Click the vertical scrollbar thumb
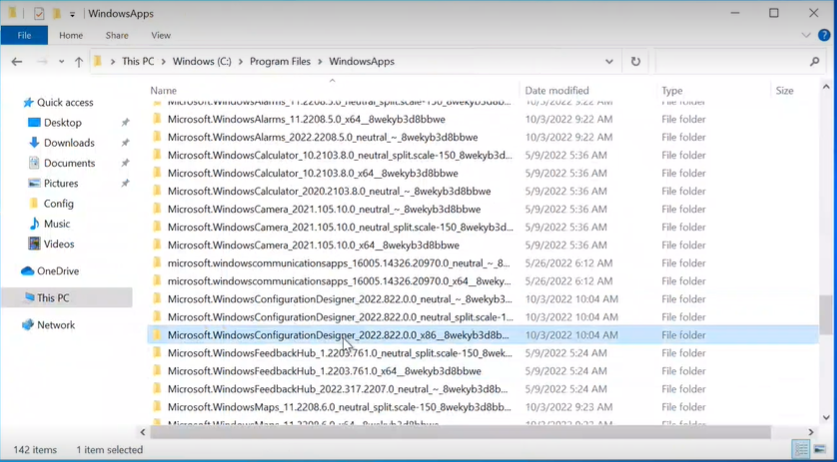 point(826,315)
